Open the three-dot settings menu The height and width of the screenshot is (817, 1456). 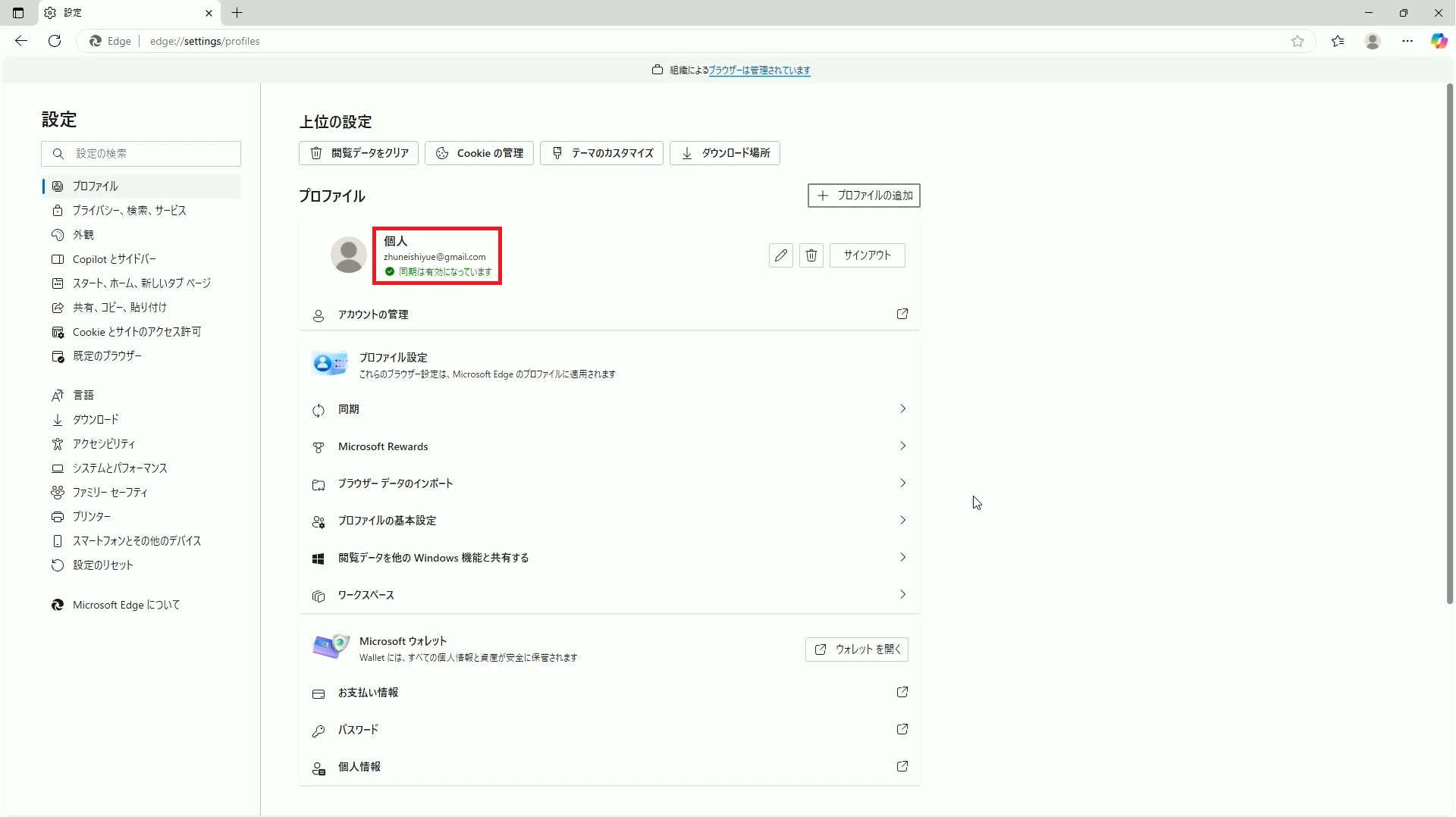(x=1407, y=41)
